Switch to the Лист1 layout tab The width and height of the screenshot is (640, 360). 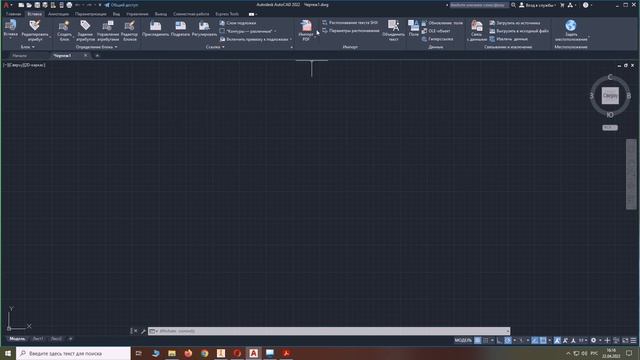pyautogui.click(x=37, y=339)
